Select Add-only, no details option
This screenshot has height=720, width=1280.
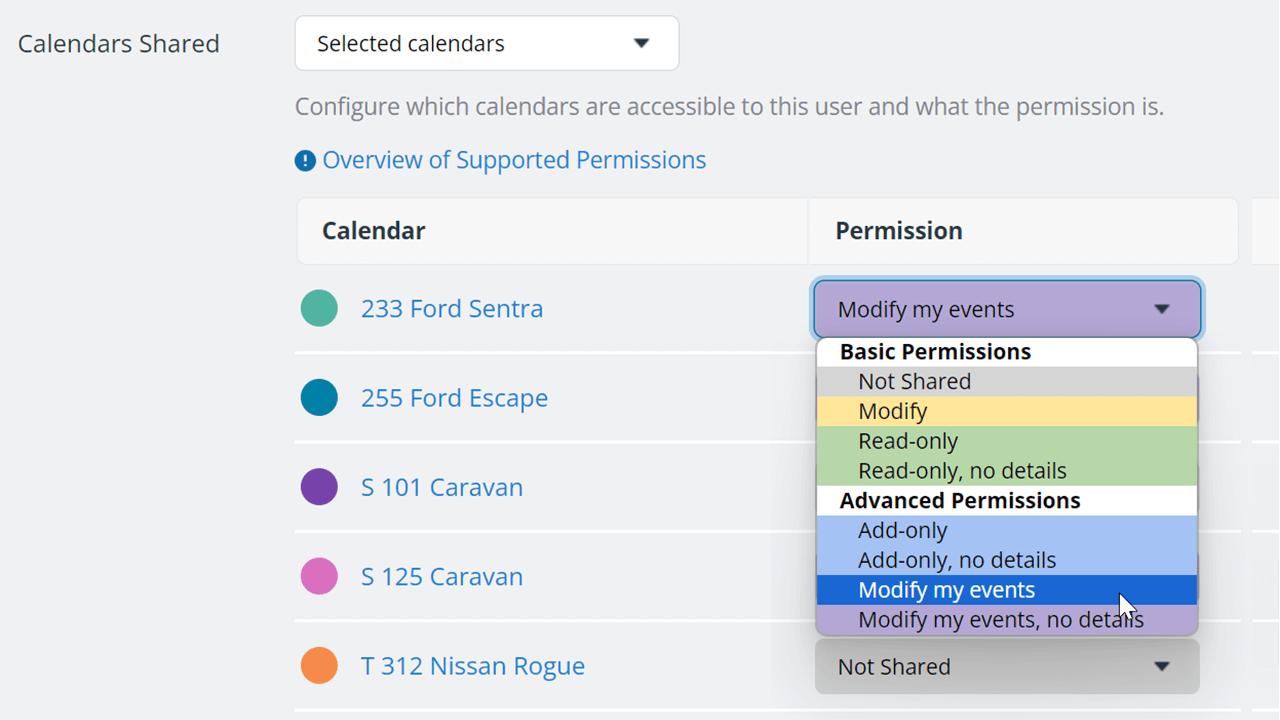coord(1007,560)
